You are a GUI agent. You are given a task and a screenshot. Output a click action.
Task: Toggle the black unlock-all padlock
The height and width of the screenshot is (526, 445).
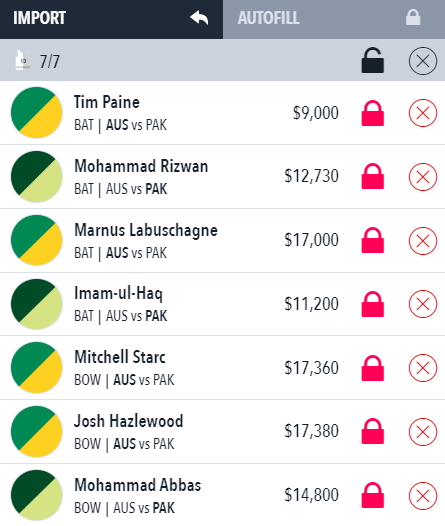click(x=373, y=61)
